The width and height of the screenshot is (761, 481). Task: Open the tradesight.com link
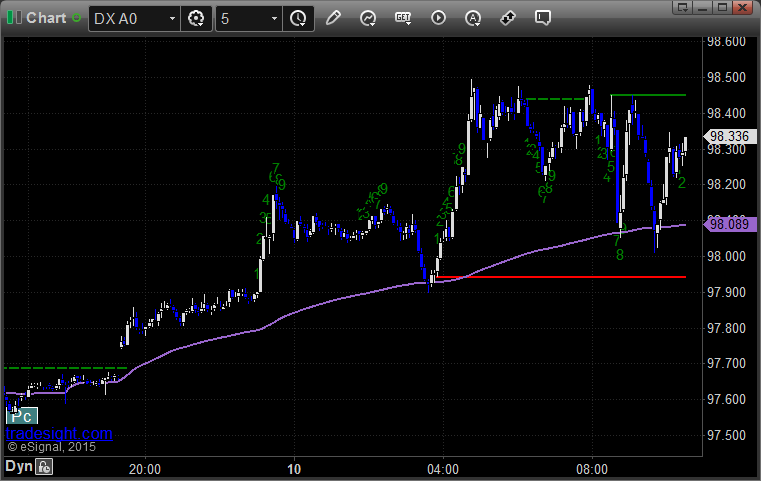point(59,433)
